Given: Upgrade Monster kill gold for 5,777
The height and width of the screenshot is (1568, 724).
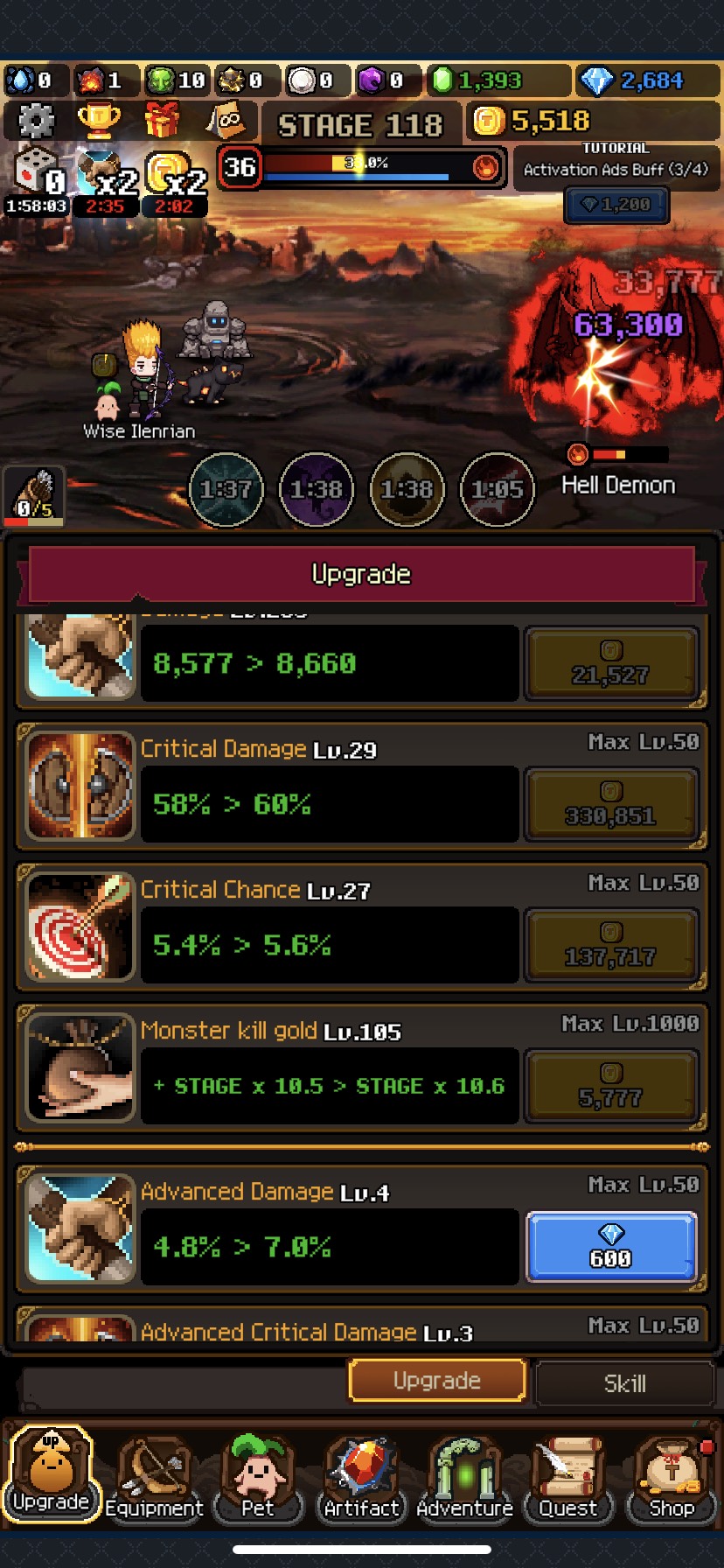Looking at the screenshot, I should (611, 1086).
